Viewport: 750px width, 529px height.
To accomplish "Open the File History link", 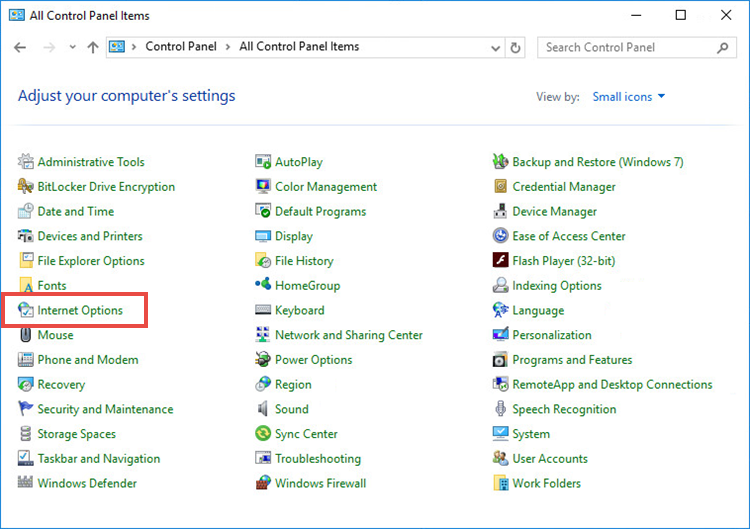I will pyautogui.click(x=304, y=261).
